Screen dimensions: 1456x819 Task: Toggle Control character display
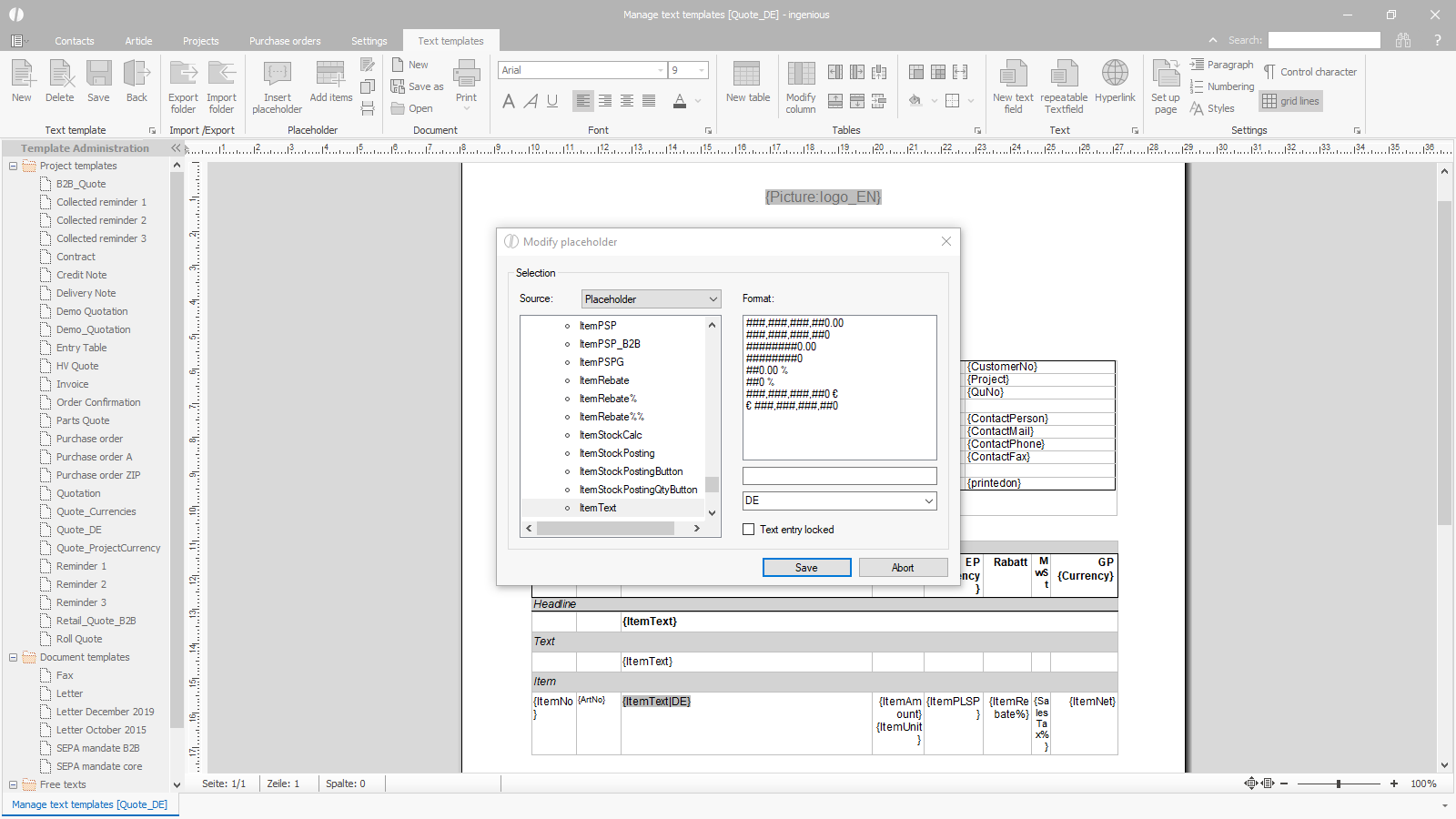click(x=1309, y=72)
